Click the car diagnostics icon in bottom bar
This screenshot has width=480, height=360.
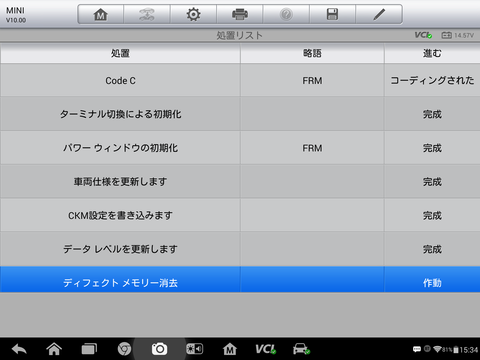[301, 349]
